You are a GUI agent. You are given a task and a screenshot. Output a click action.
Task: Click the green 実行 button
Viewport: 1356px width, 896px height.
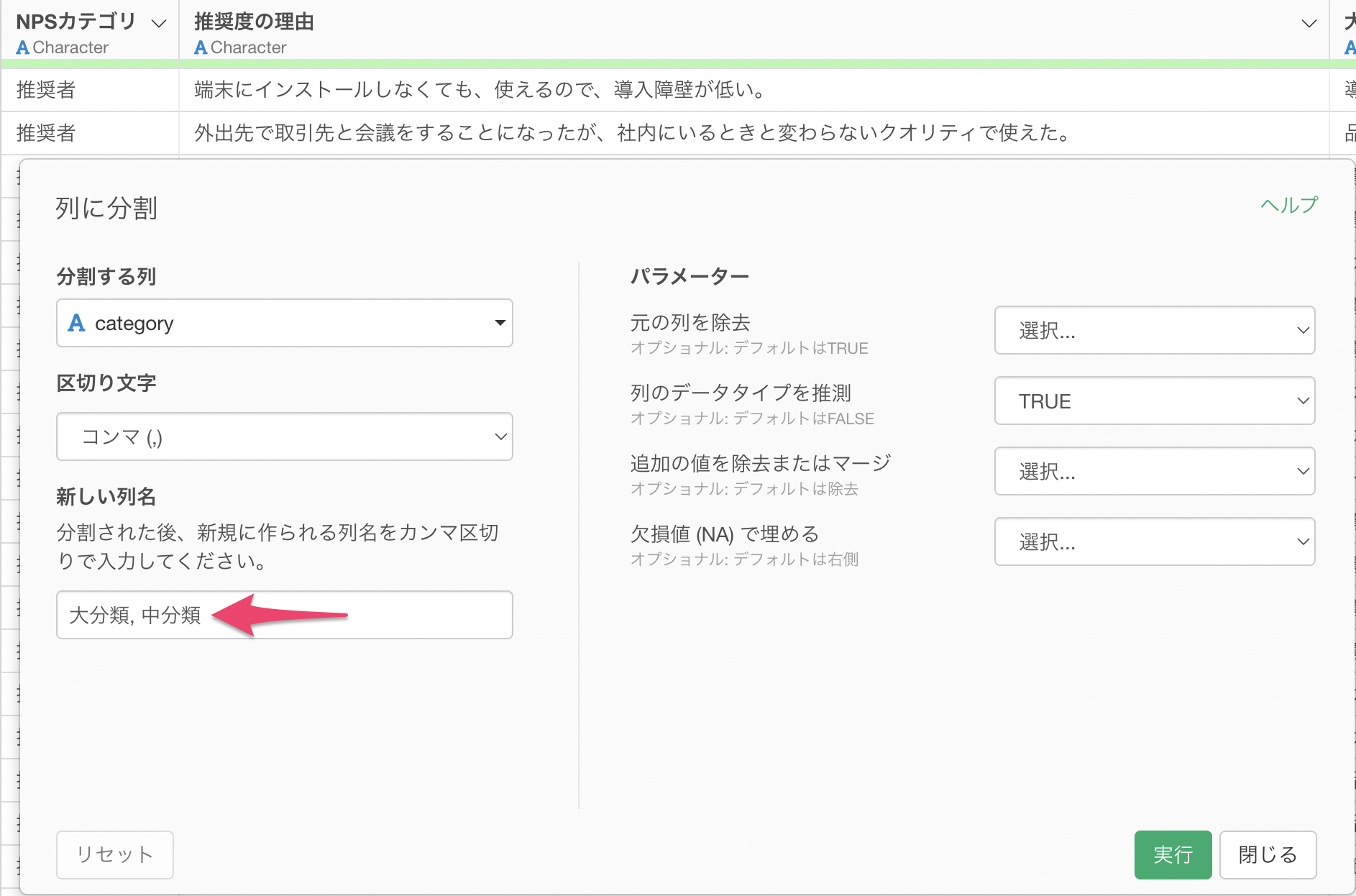[x=1173, y=854]
